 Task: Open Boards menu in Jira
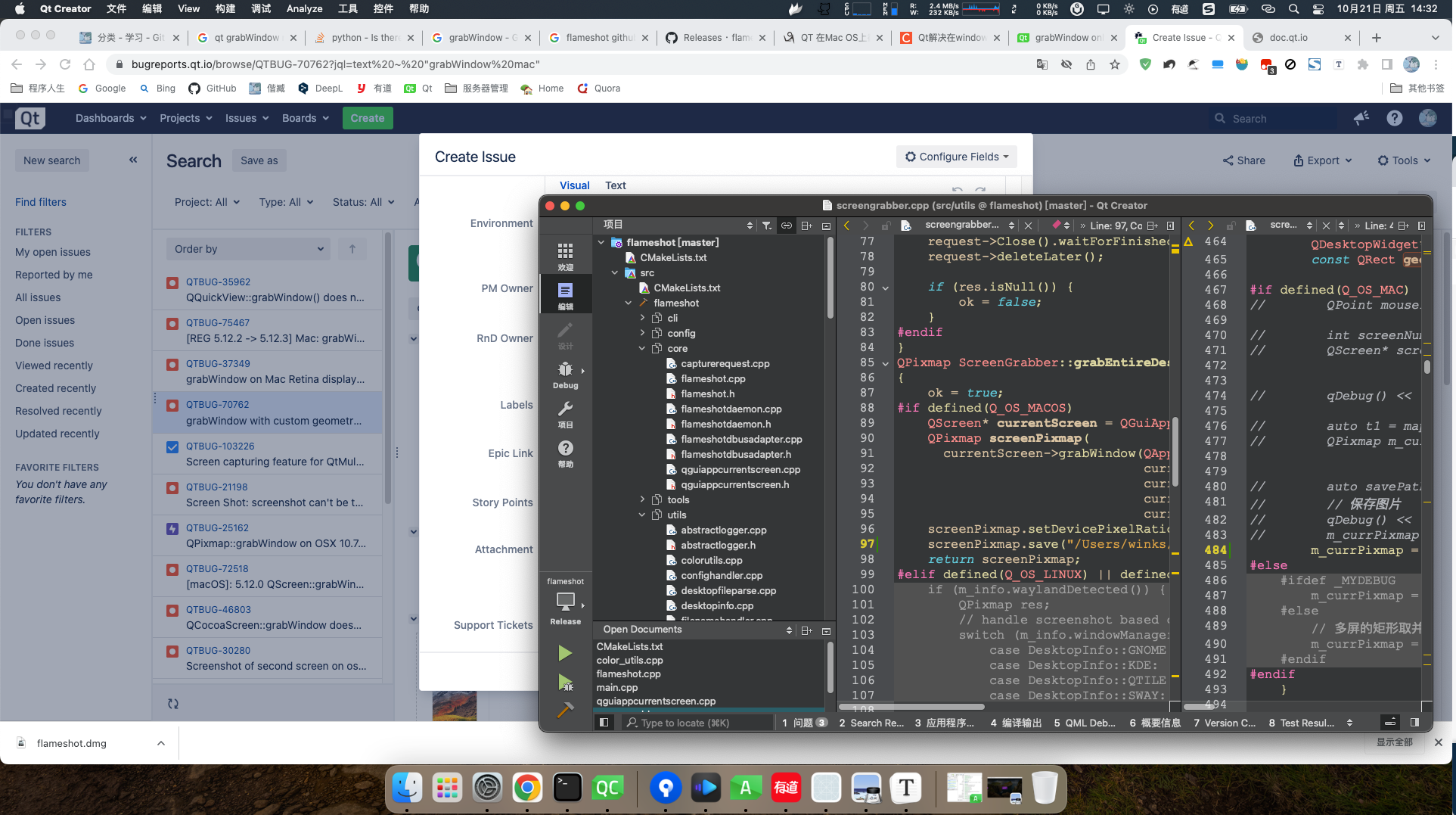coord(306,118)
